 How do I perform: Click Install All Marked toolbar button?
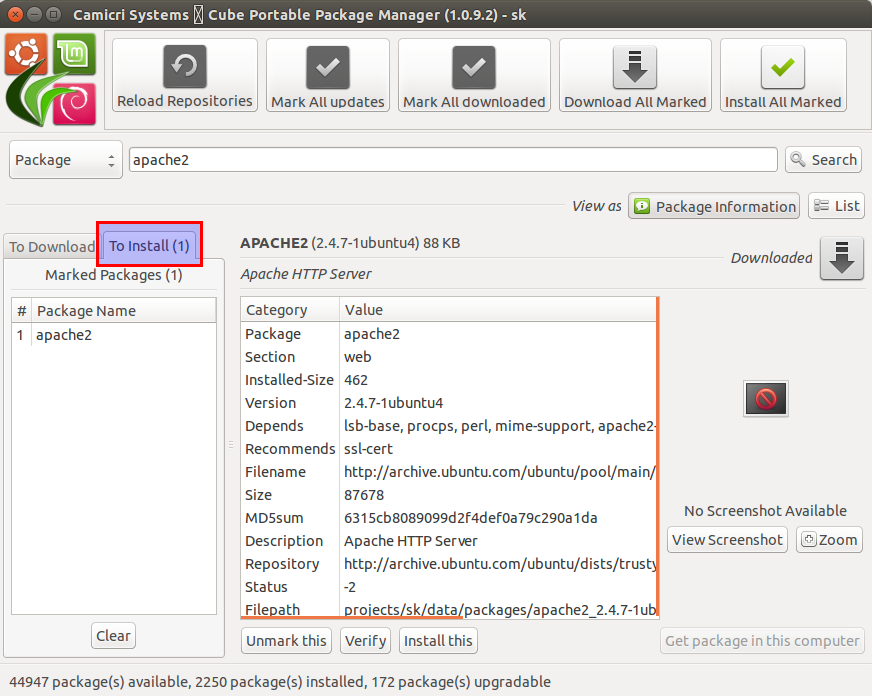click(x=783, y=75)
